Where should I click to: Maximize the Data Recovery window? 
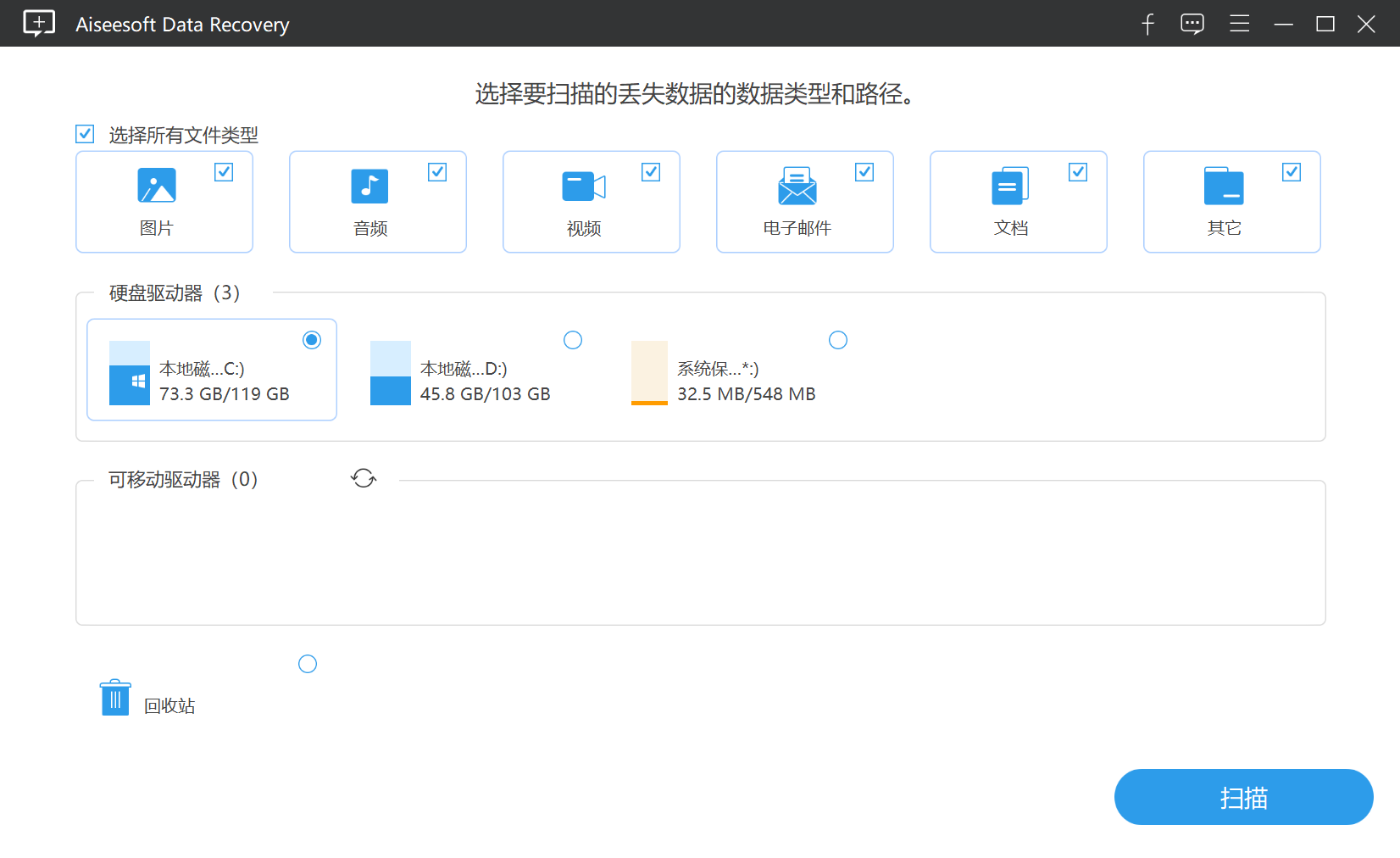pyautogui.click(x=1325, y=24)
